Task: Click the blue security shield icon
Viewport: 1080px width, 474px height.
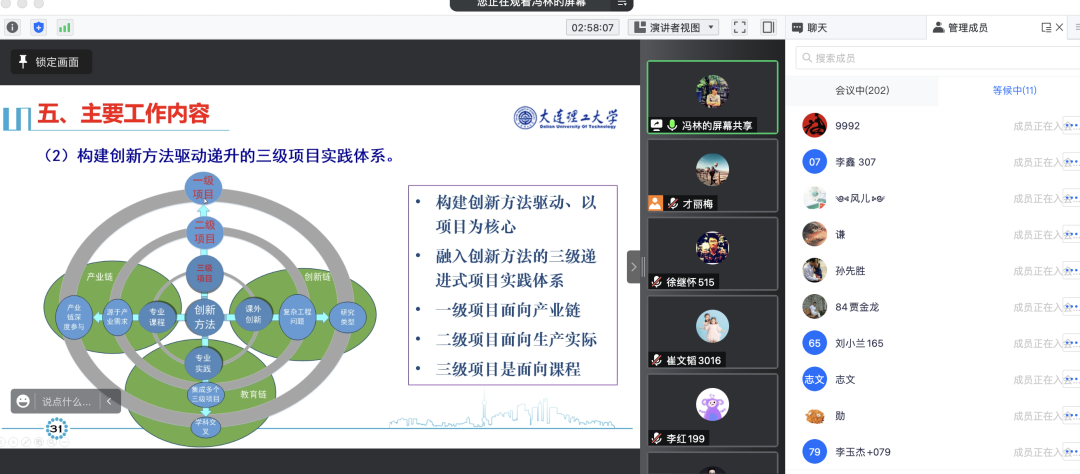Action: coord(39,28)
